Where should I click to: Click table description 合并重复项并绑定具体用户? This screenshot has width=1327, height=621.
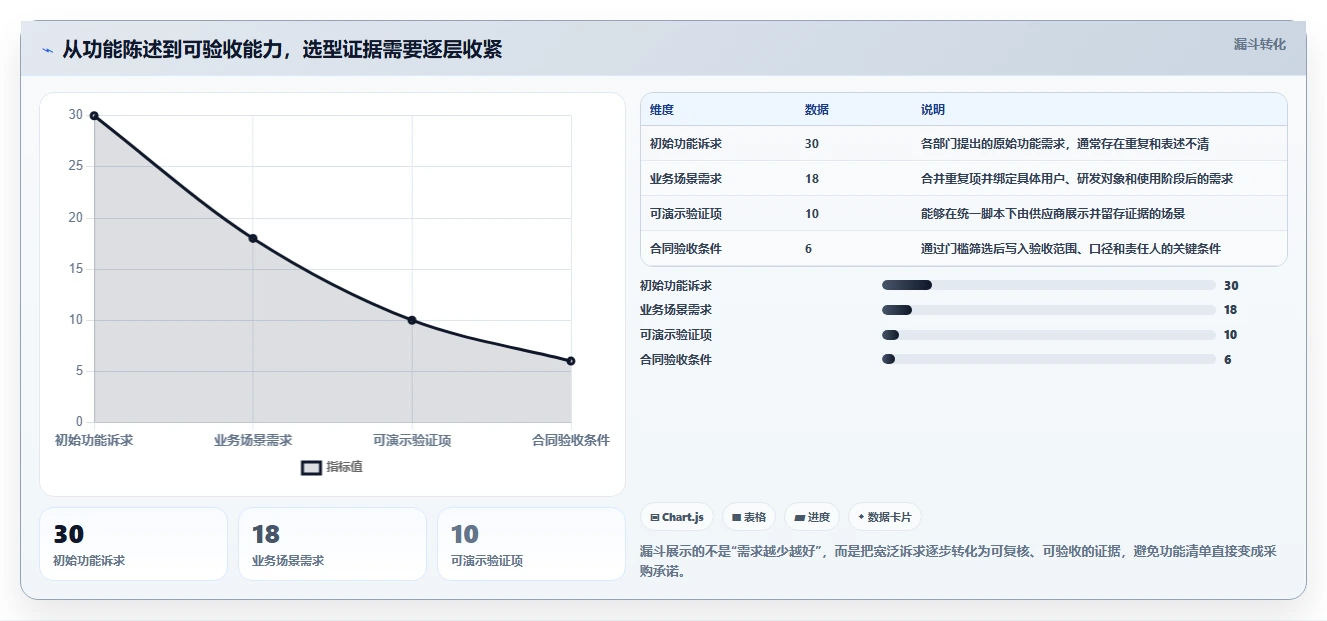(1076, 179)
